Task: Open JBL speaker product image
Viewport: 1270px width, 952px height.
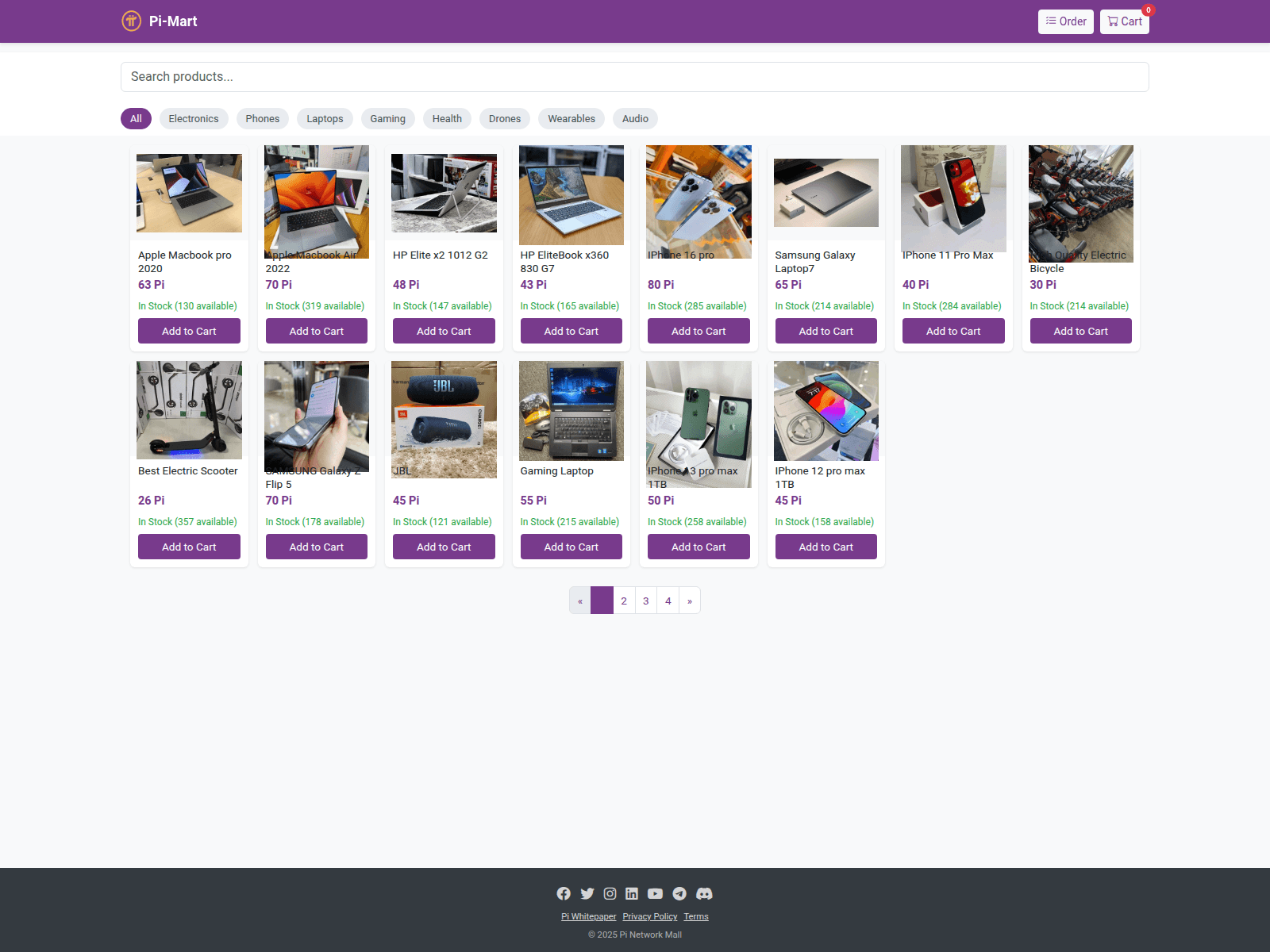Action: (444, 420)
